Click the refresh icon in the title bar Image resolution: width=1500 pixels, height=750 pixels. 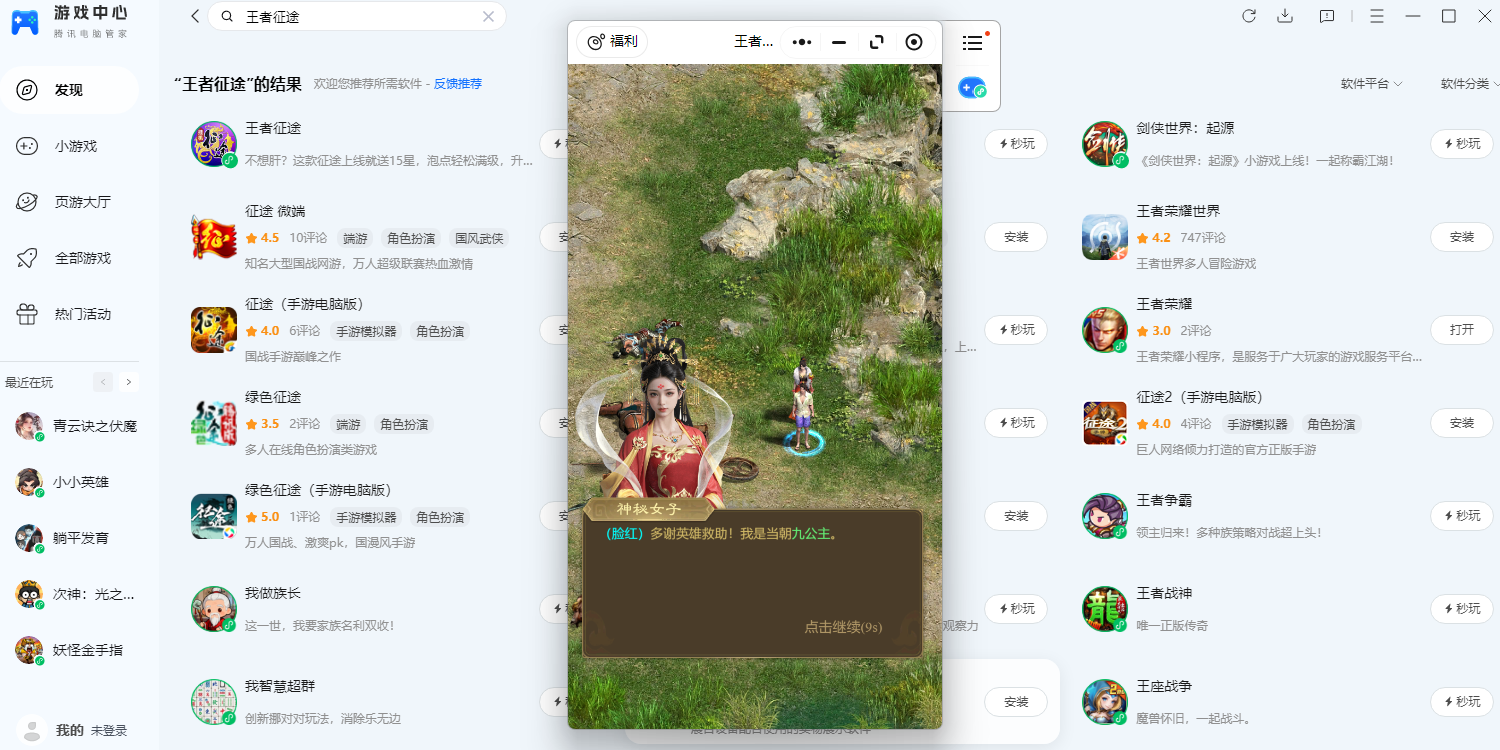pyautogui.click(x=1249, y=16)
